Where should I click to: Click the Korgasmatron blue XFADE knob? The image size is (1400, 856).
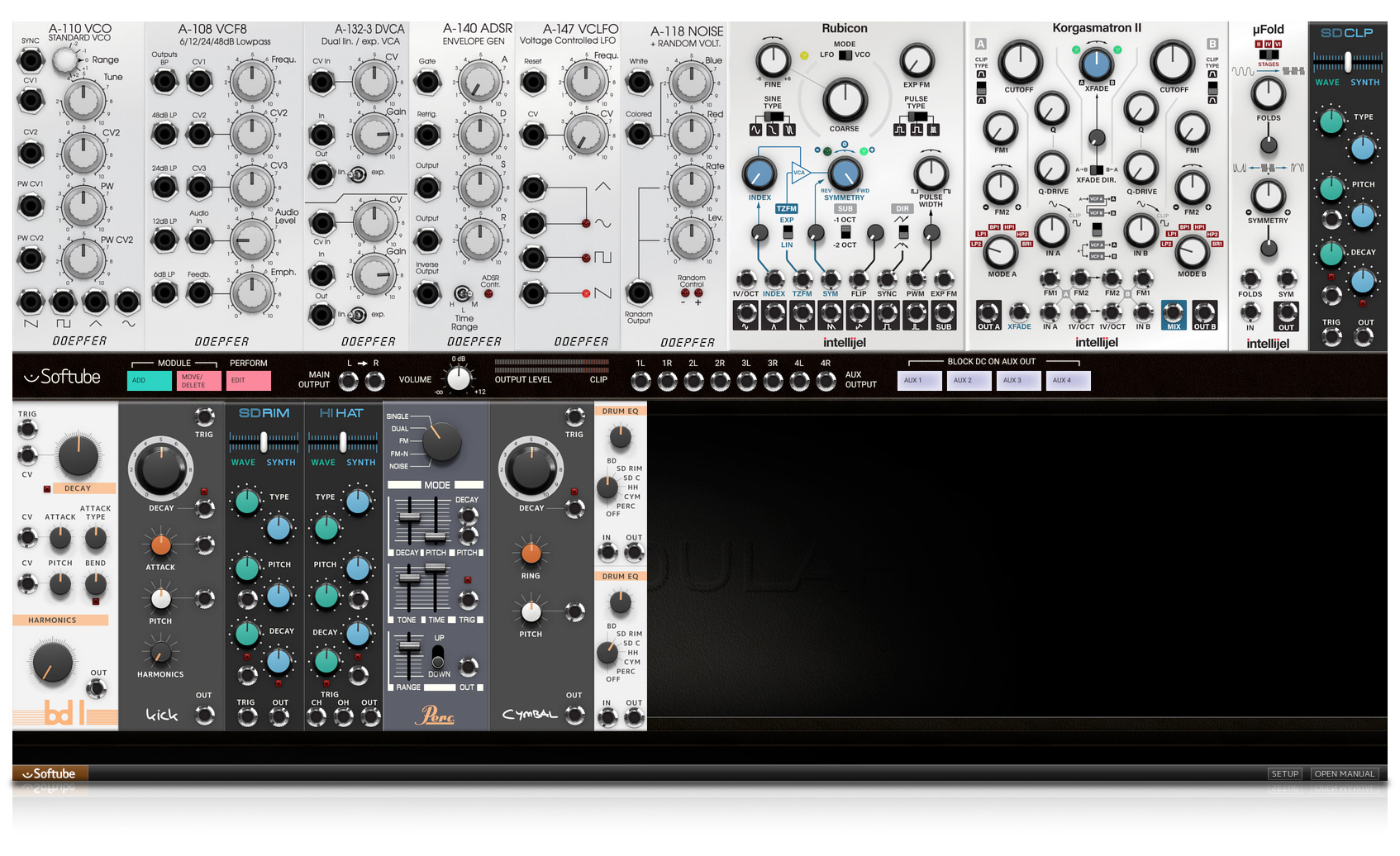click(x=1097, y=64)
